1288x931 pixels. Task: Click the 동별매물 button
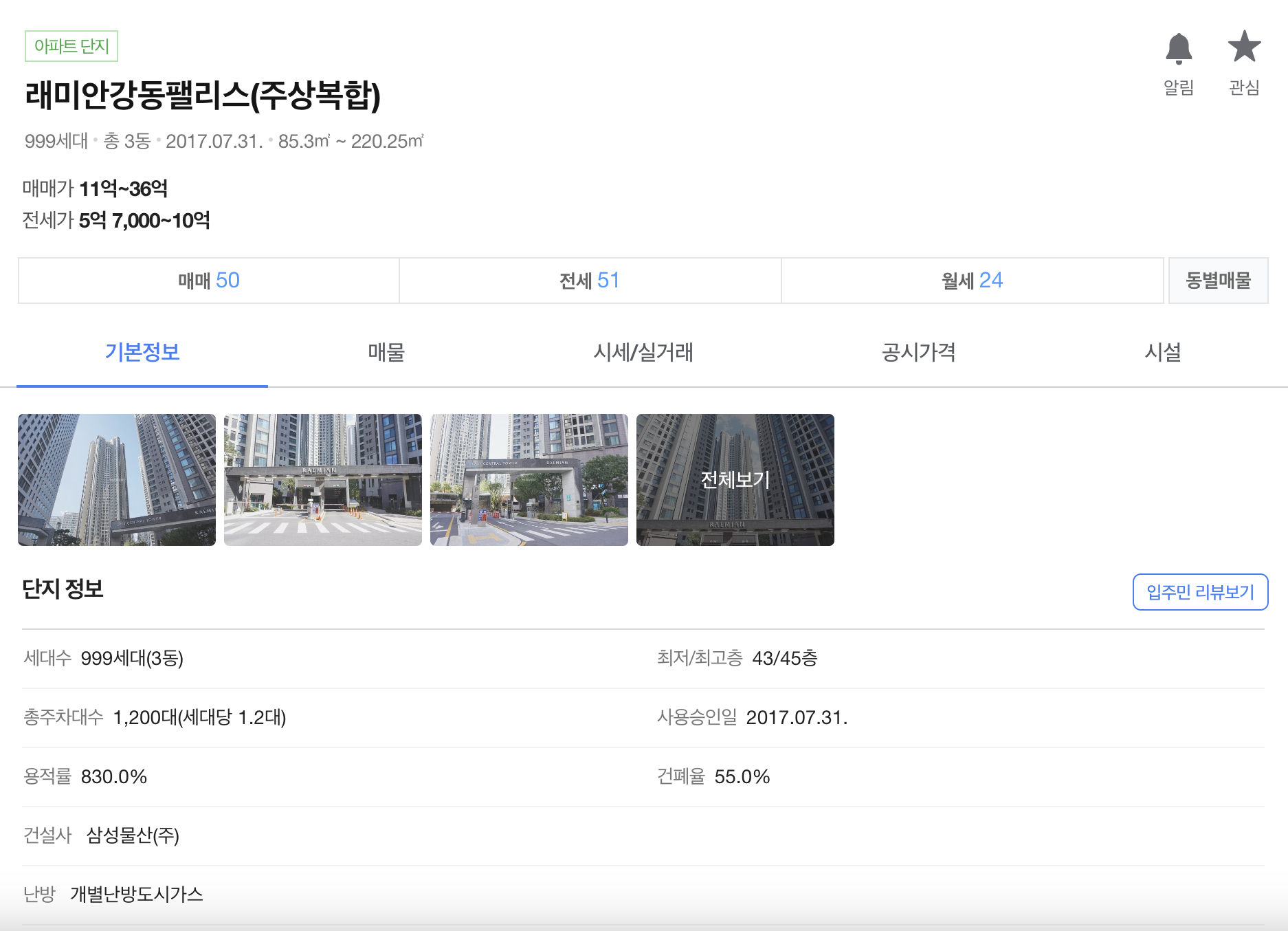point(1219,281)
